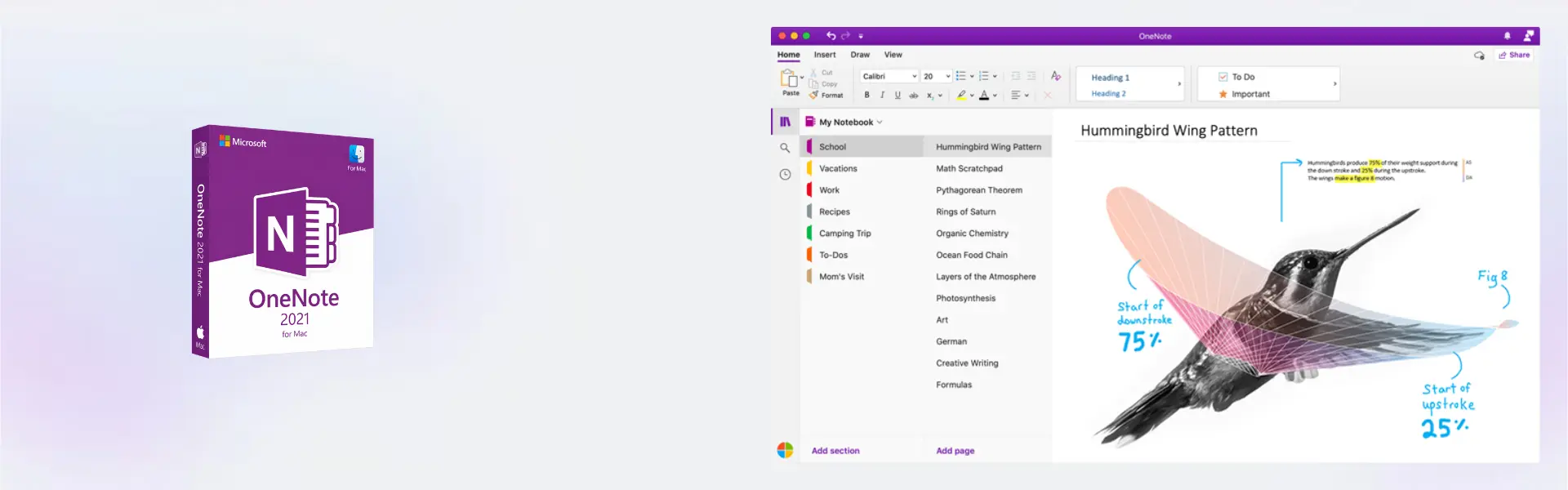Apply black font color
The image size is (1568, 490).
tap(984, 96)
